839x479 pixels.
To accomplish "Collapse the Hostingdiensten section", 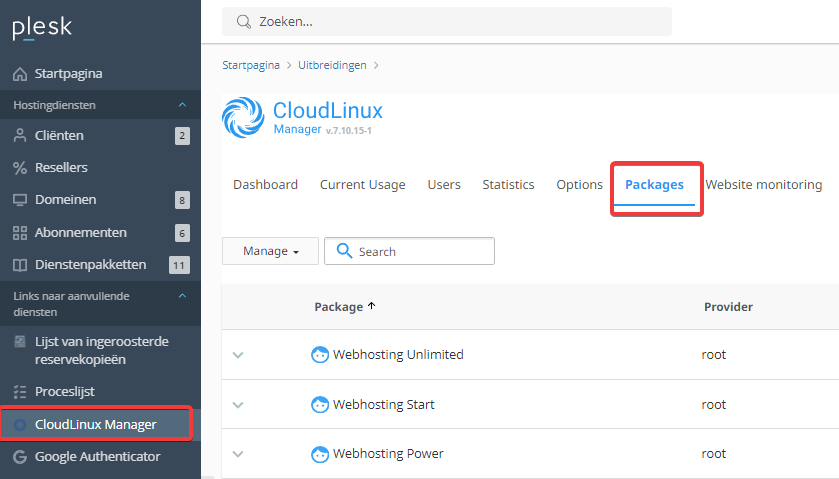I will coord(182,105).
